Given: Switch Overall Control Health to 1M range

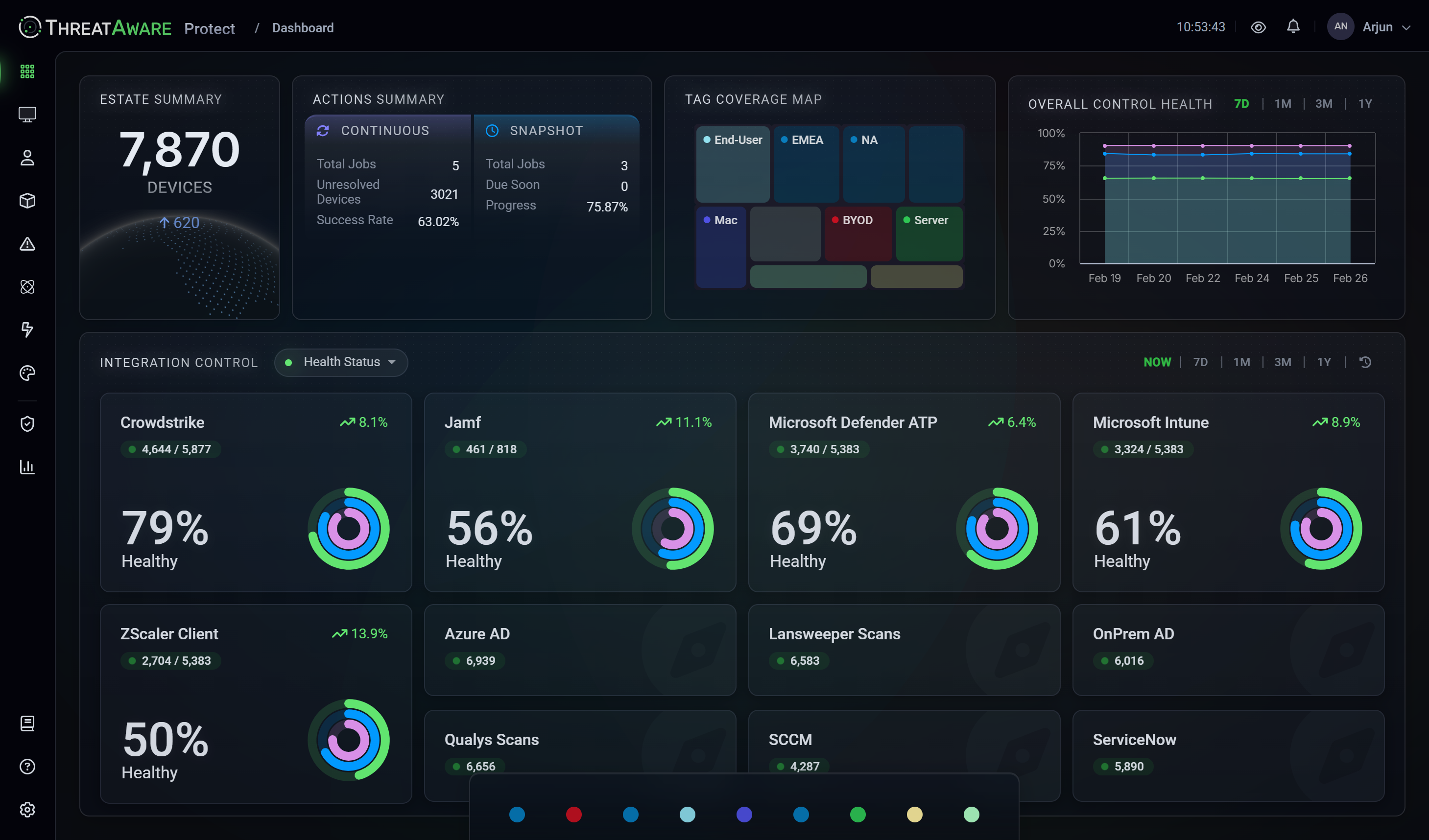Looking at the screenshot, I should click(1283, 104).
